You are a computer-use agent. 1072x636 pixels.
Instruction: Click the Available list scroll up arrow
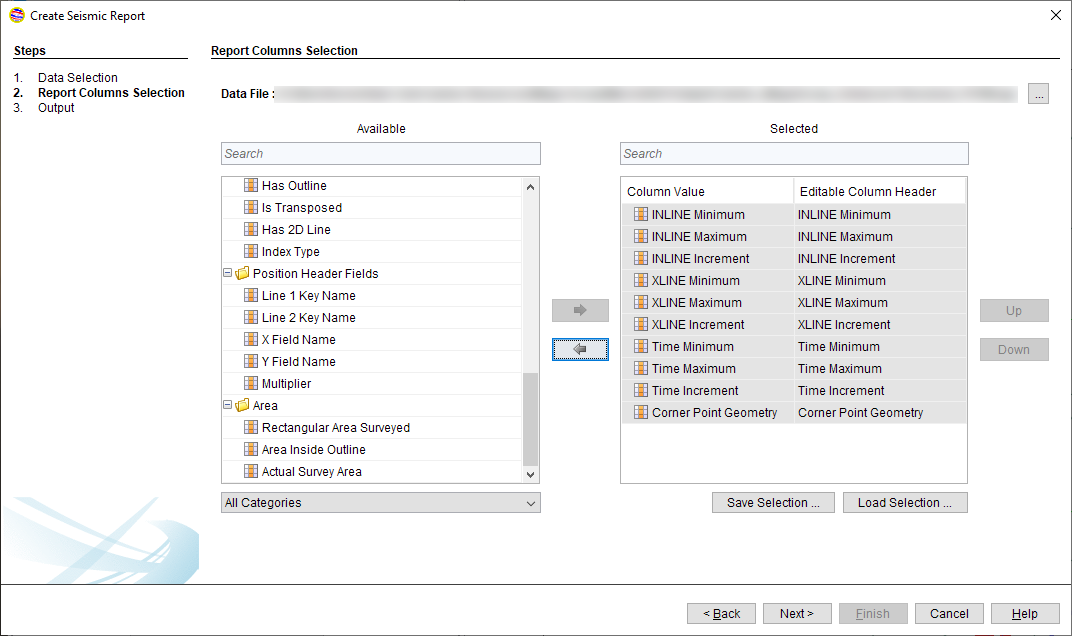[531, 186]
